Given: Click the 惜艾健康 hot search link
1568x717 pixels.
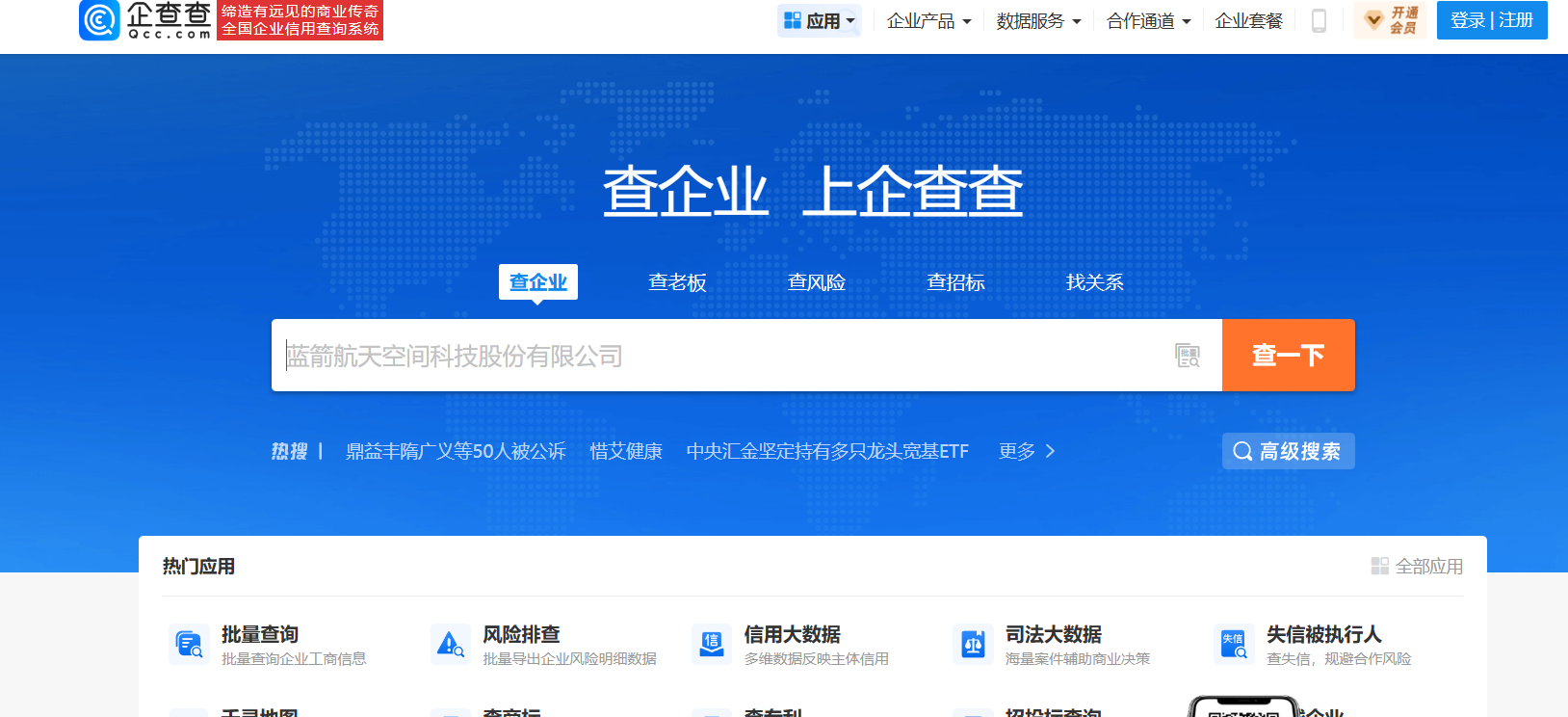Looking at the screenshot, I should 626,451.
